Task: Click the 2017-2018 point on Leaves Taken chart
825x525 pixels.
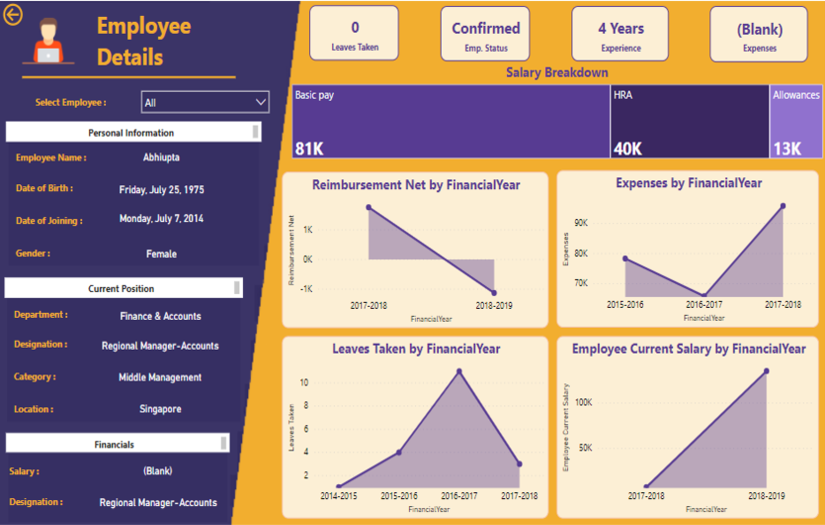Action: point(519,464)
